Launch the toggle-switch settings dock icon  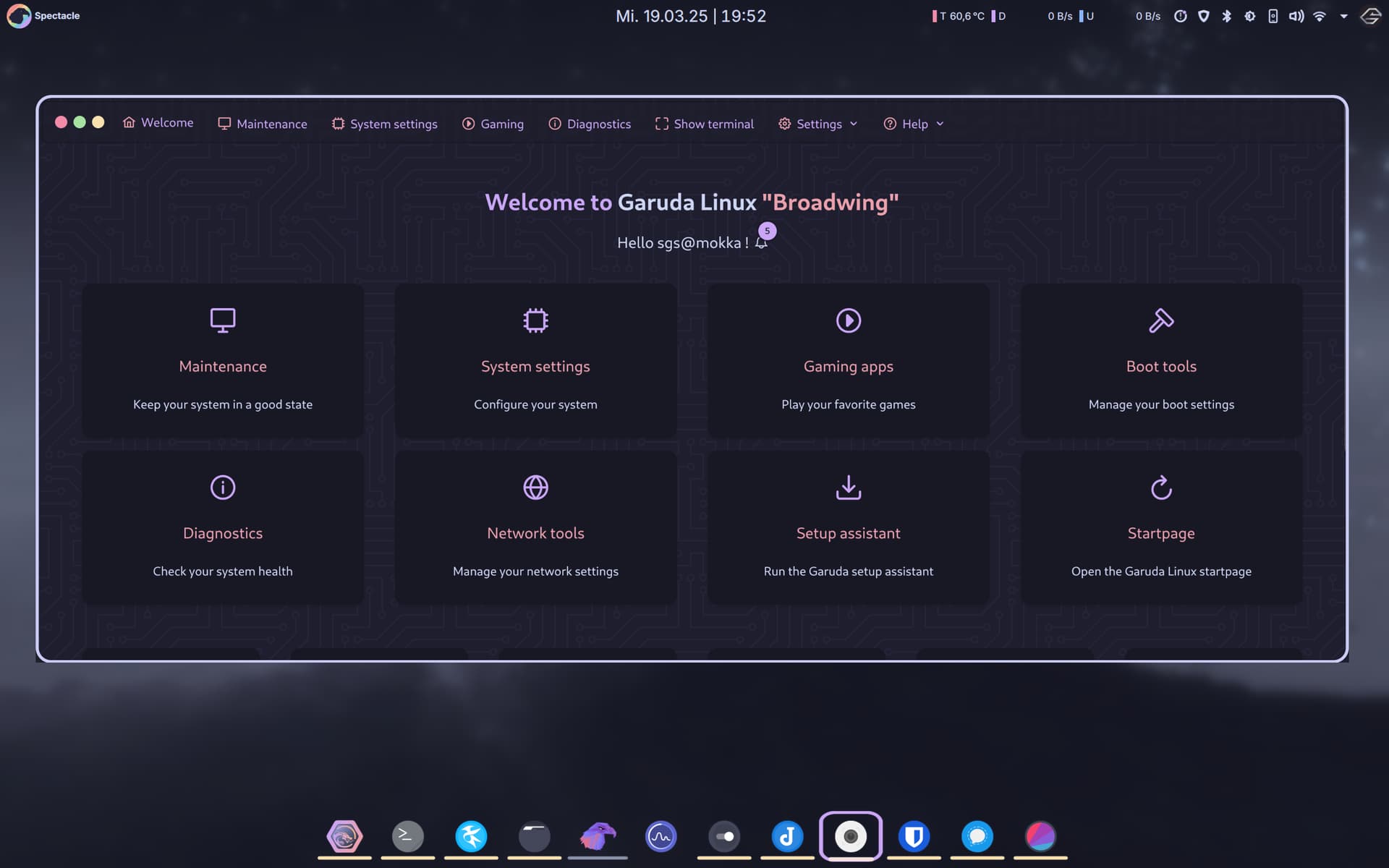point(724,836)
